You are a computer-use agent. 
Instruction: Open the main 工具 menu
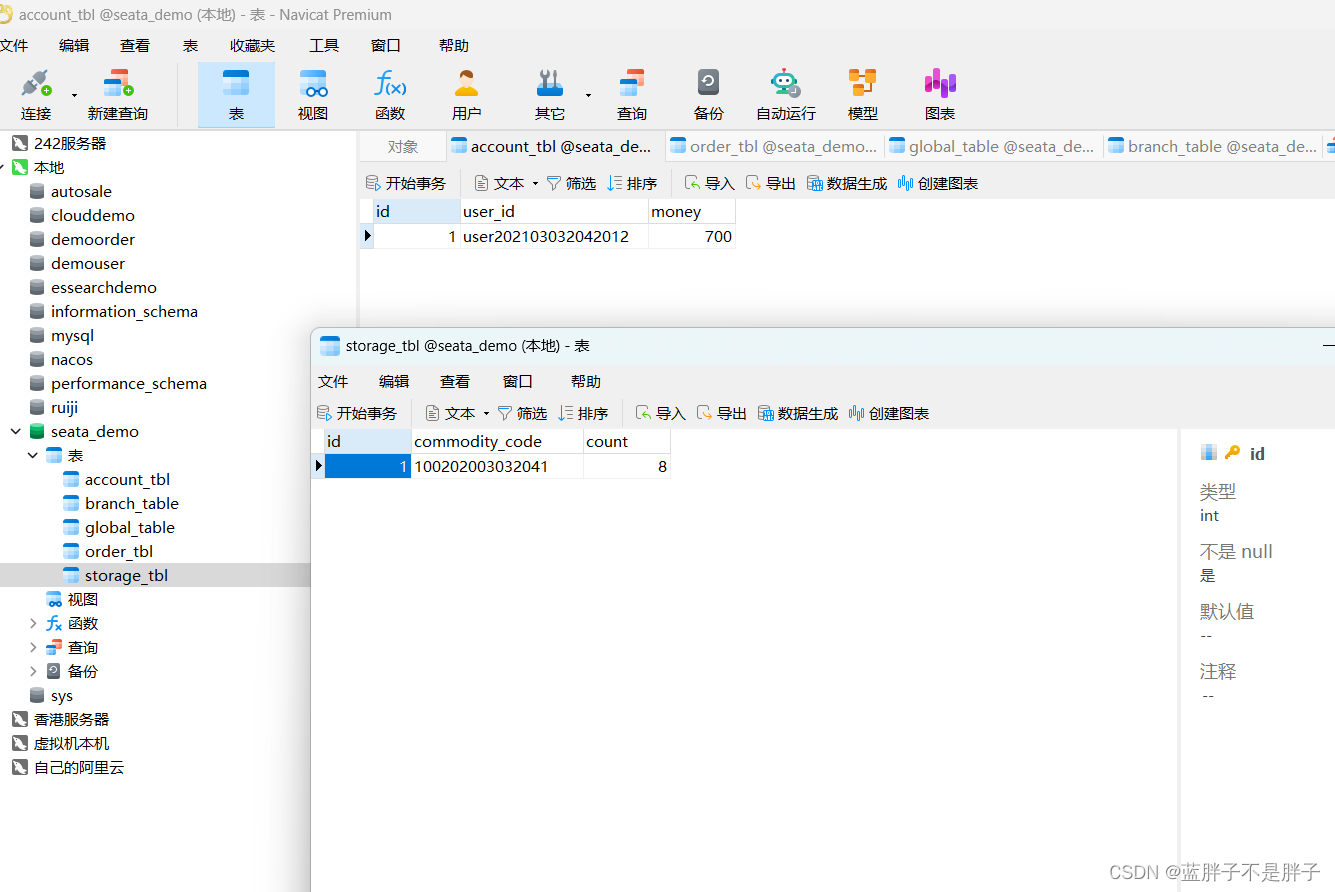click(324, 45)
